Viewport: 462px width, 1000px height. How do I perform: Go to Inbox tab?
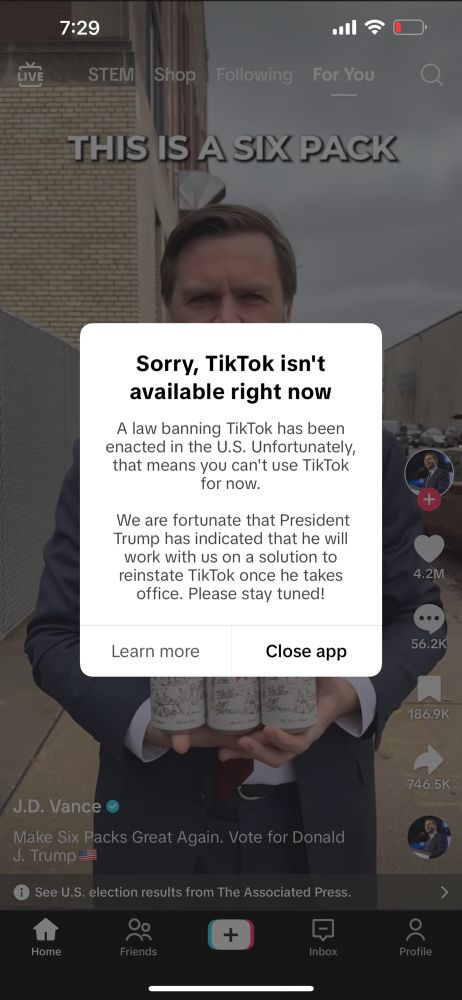tap(323, 938)
